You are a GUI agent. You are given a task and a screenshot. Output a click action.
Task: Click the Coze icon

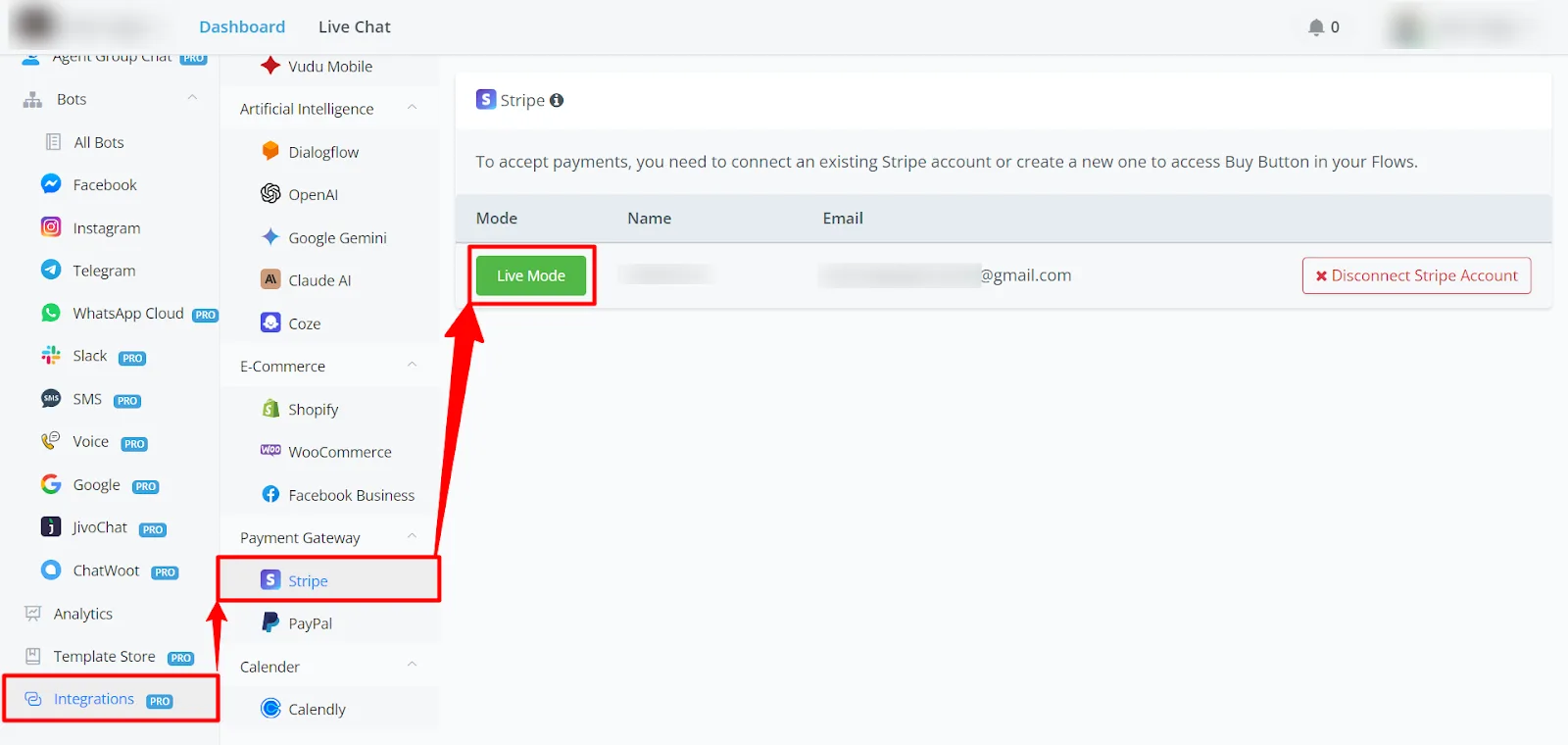[x=270, y=323]
